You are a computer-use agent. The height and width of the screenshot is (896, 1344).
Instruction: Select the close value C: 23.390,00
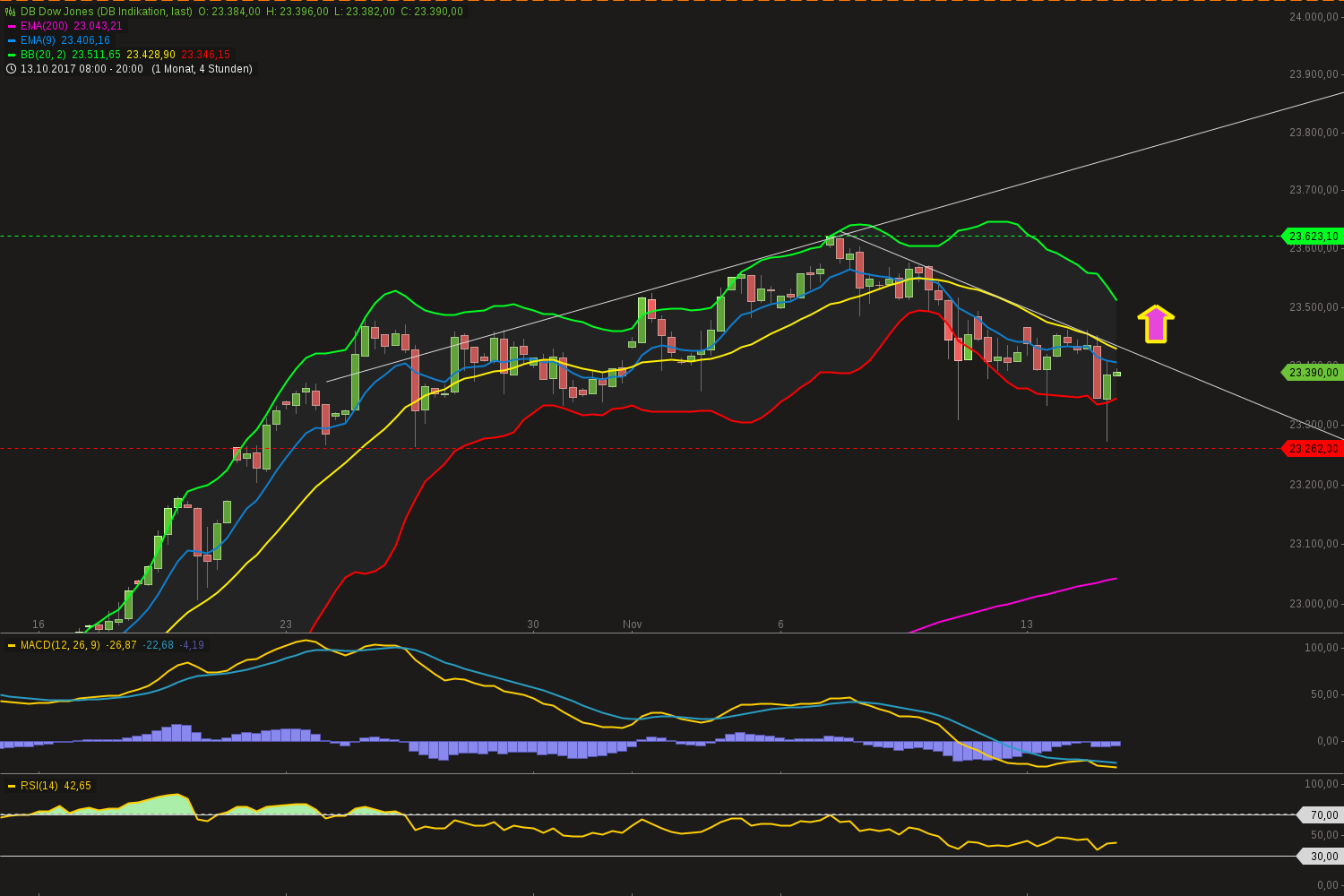pos(432,12)
